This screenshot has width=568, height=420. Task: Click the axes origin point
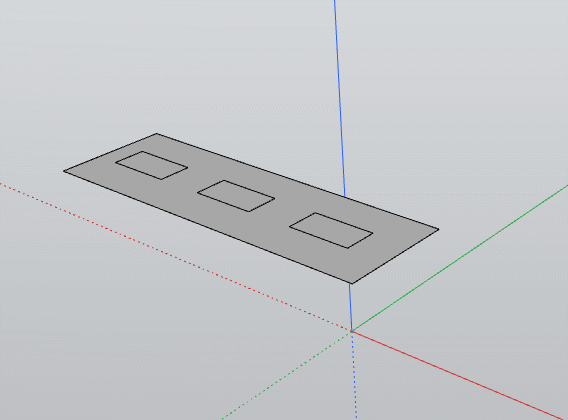(351, 331)
